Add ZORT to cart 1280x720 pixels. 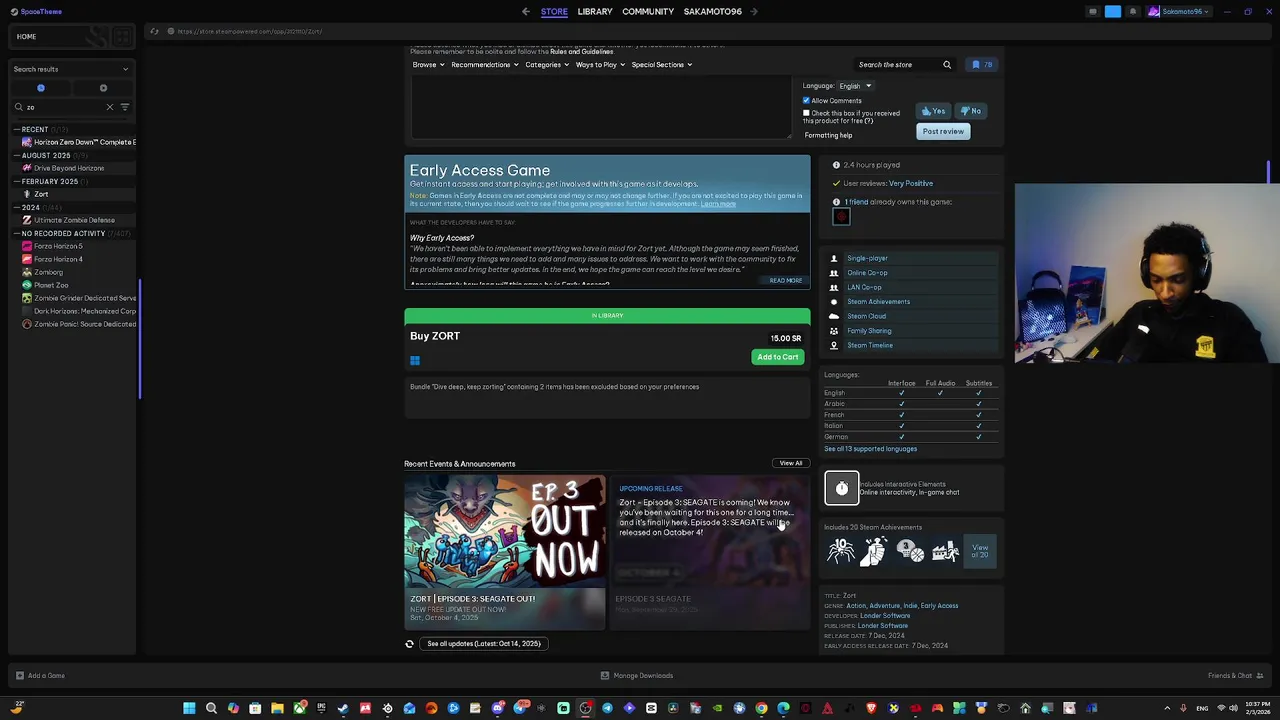pos(777,357)
